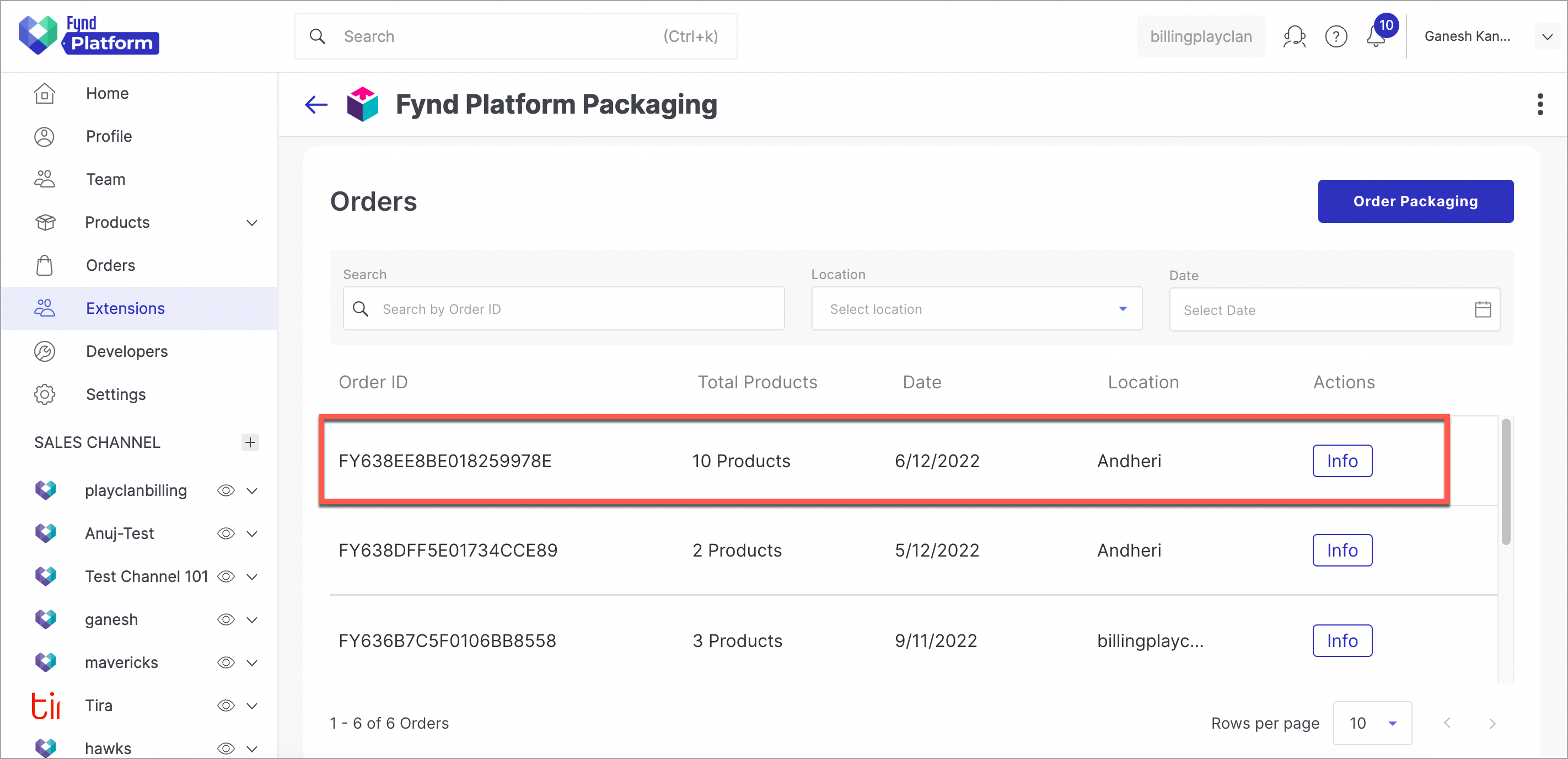The width and height of the screenshot is (1568, 759).
Task: Toggle visibility eye for playclanbilling
Action: click(226, 490)
